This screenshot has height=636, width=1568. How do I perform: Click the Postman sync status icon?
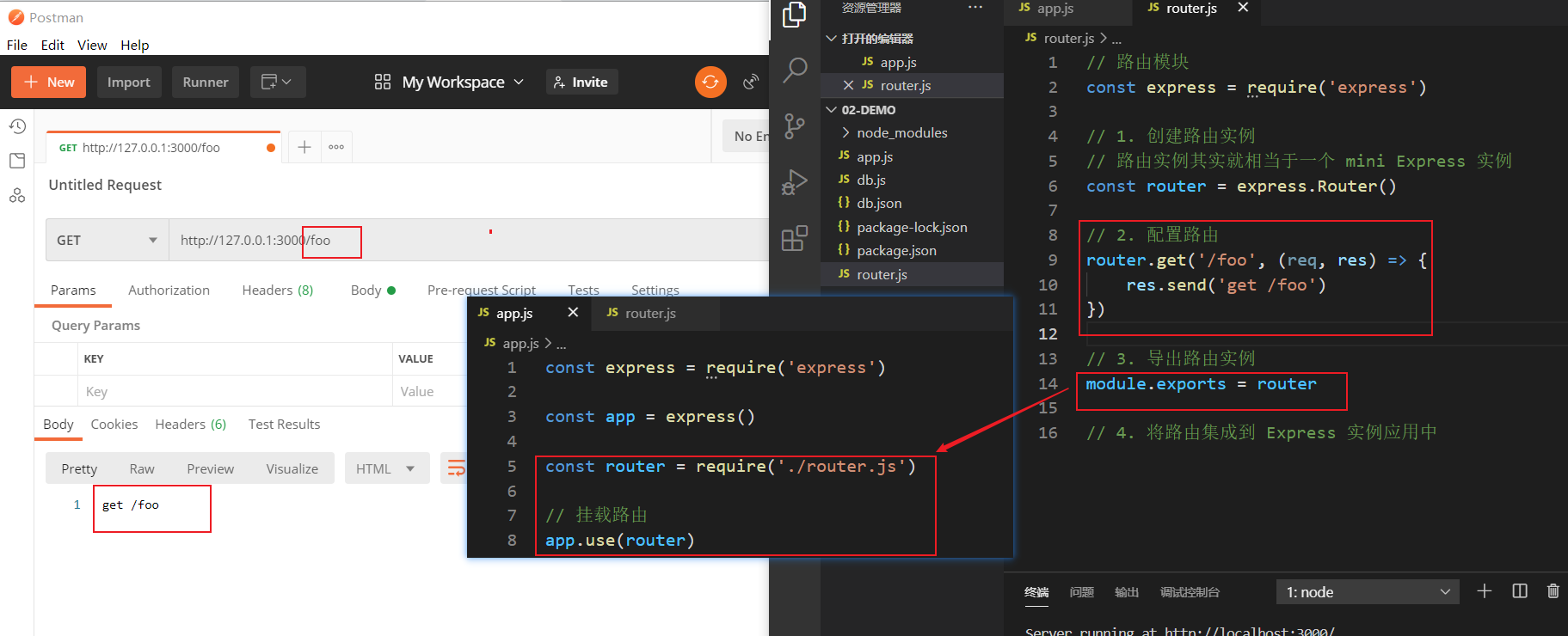click(x=710, y=82)
